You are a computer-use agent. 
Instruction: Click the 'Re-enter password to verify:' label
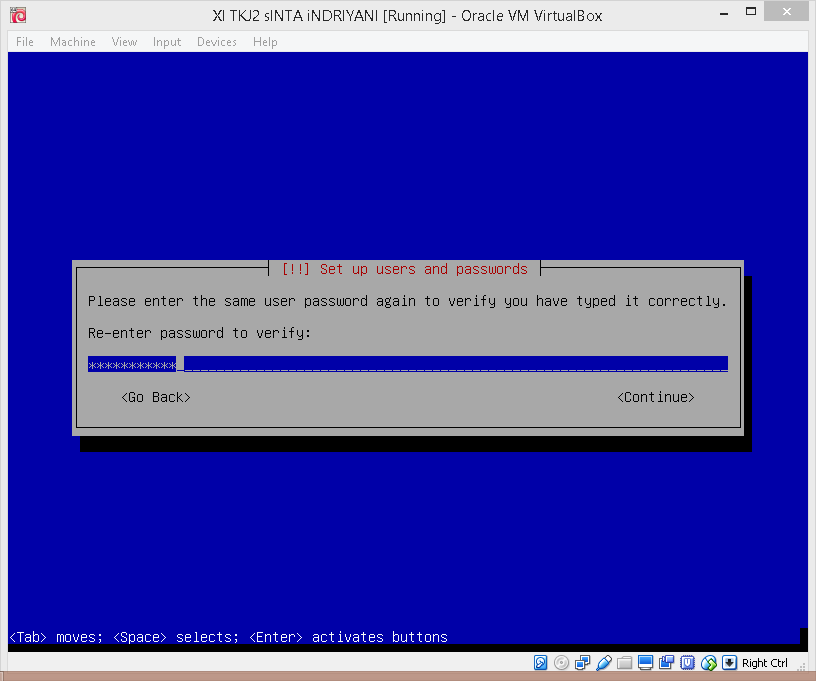pyautogui.click(x=199, y=333)
